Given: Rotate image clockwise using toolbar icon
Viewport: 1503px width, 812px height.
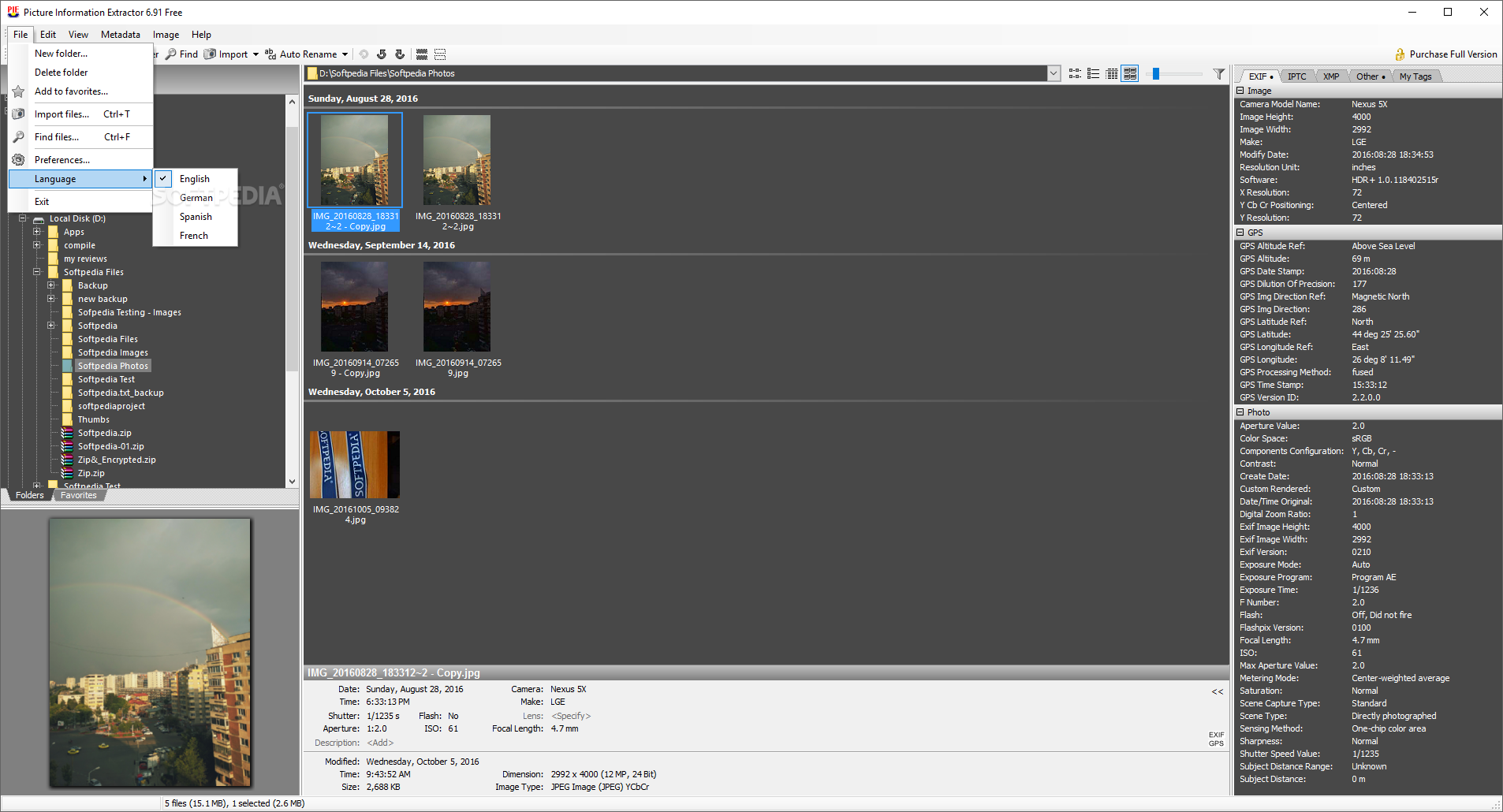Looking at the screenshot, I should pyautogui.click(x=400, y=54).
